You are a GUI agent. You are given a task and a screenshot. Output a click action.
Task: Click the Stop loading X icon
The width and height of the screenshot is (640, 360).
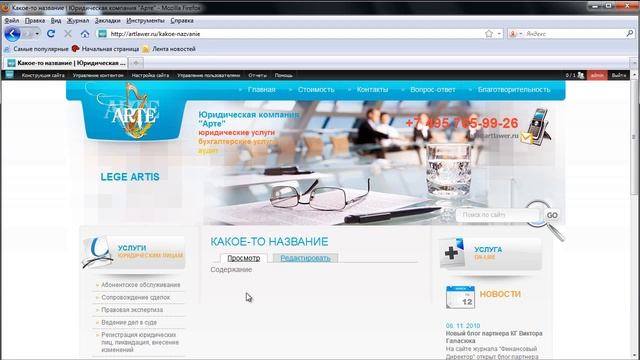(x=68, y=34)
